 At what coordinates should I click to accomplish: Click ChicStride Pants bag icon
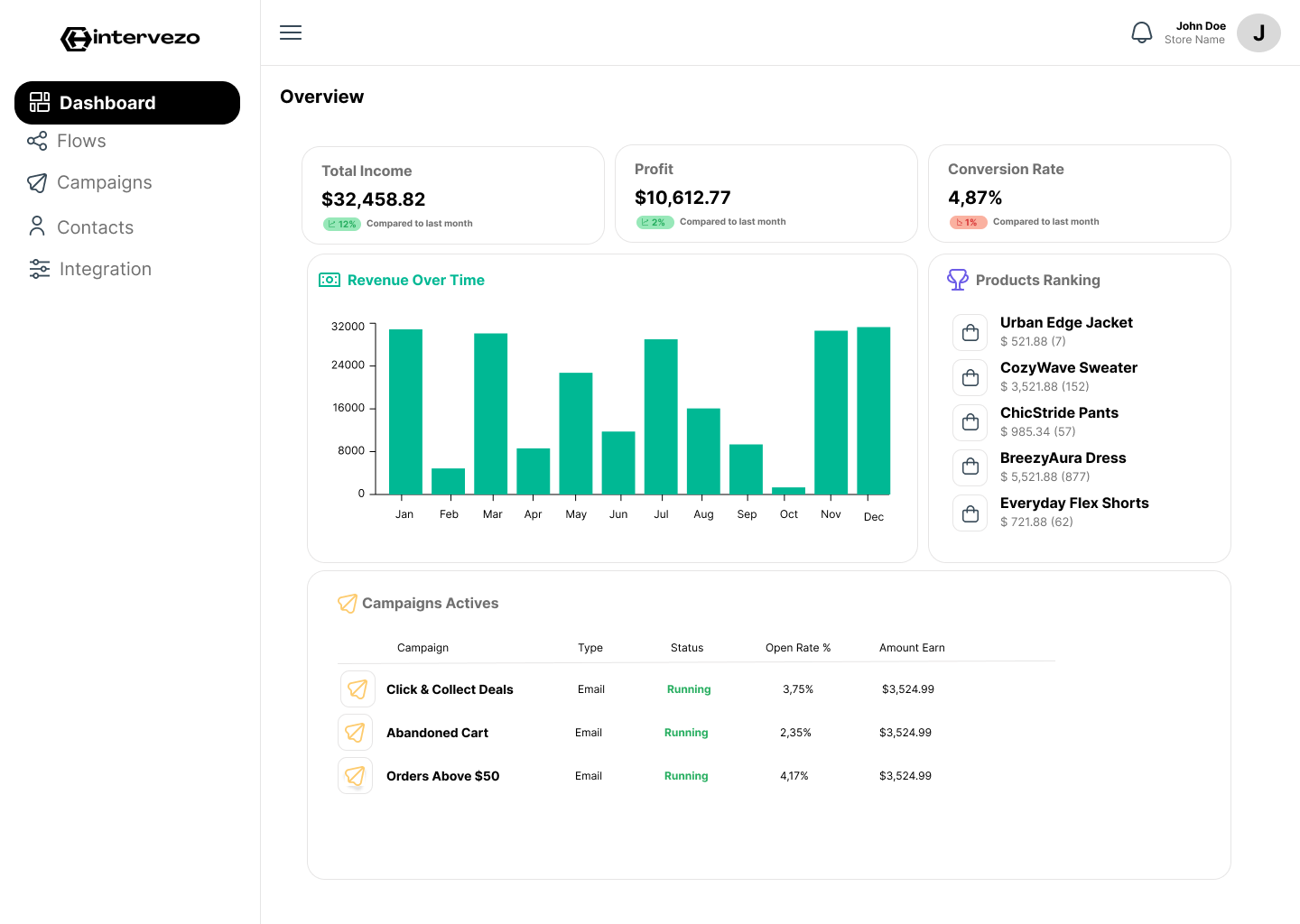pos(970,422)
